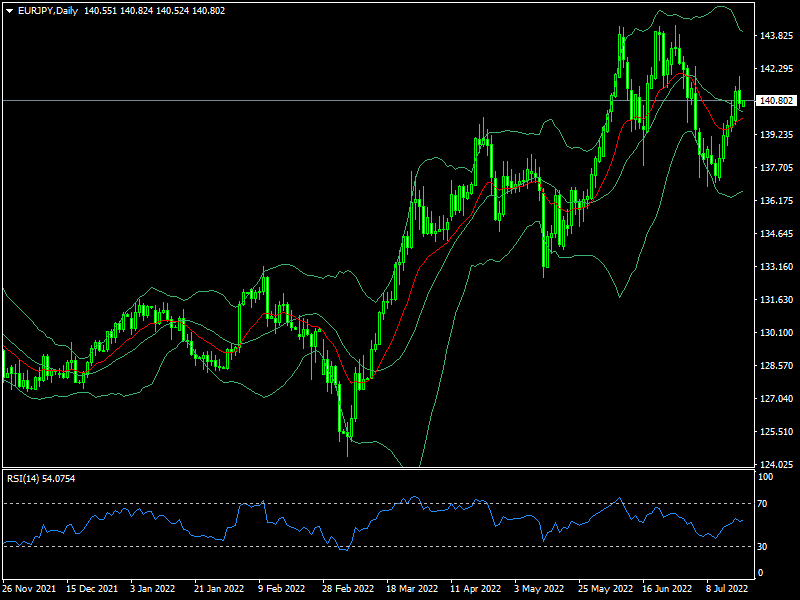Viewport: 800px width, 600px height.
Task: Click the RSI 100 level label
Action: click(766, 477)
